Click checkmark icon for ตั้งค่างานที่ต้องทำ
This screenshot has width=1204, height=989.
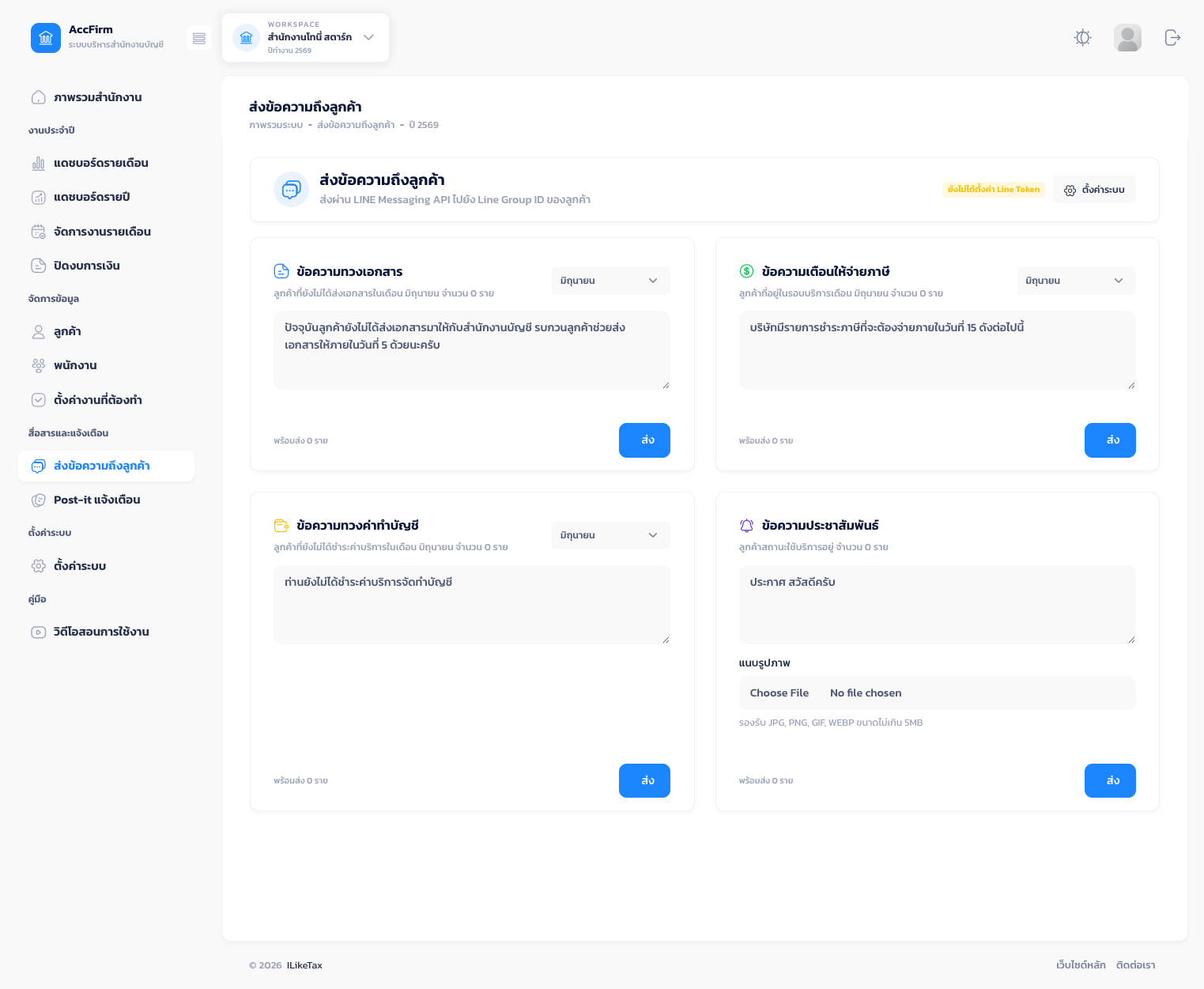tap(38, 400)
